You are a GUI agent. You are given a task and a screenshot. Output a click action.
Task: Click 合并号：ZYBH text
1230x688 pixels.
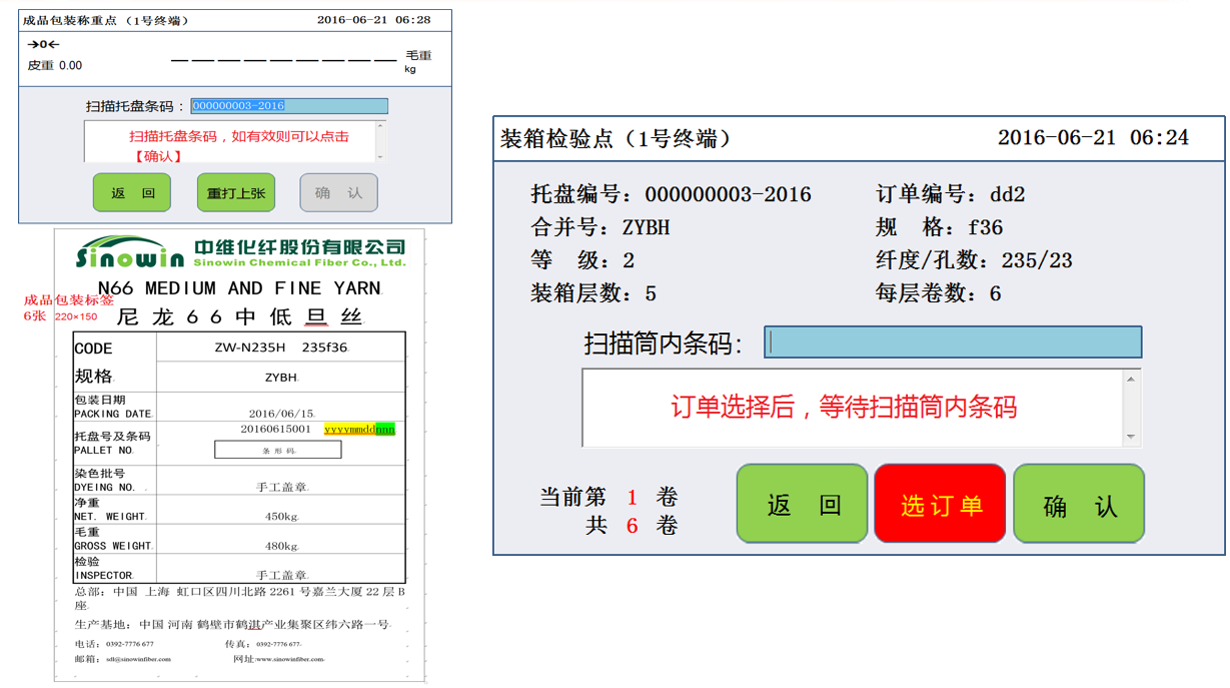click(x=600, y=227)
